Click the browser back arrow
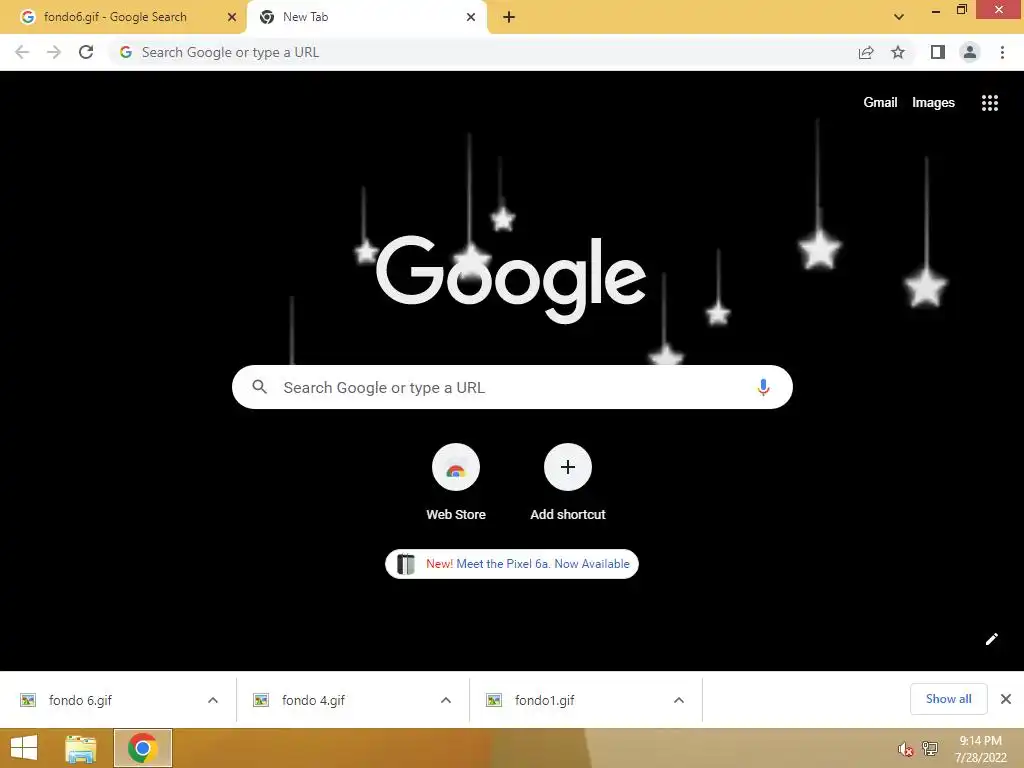1024x768 pixels. click(x=22, y=52)
